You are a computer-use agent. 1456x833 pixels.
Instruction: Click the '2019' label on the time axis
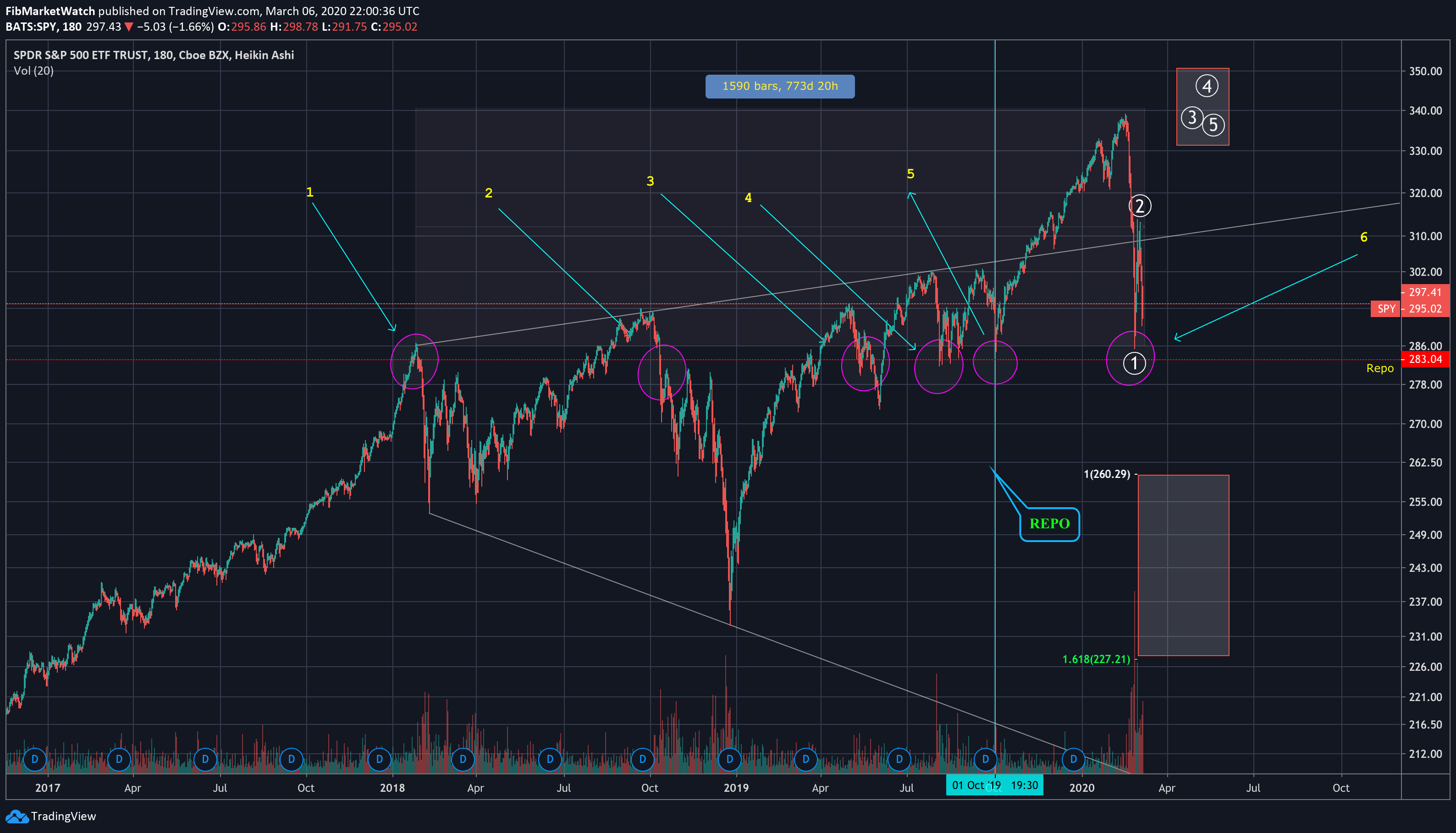[736, 788]
